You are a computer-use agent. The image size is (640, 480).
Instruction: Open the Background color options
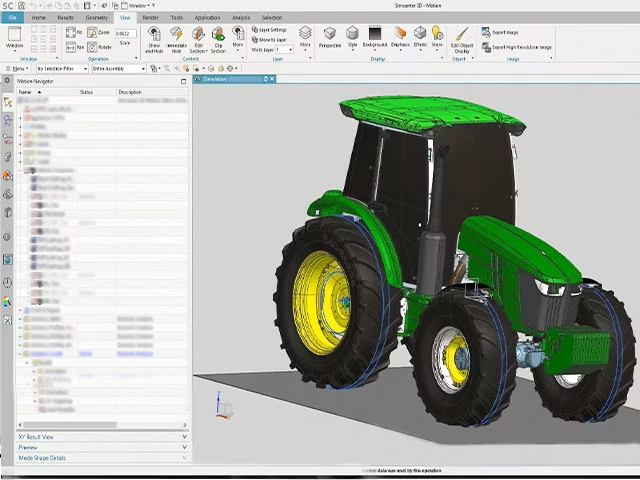375,38
